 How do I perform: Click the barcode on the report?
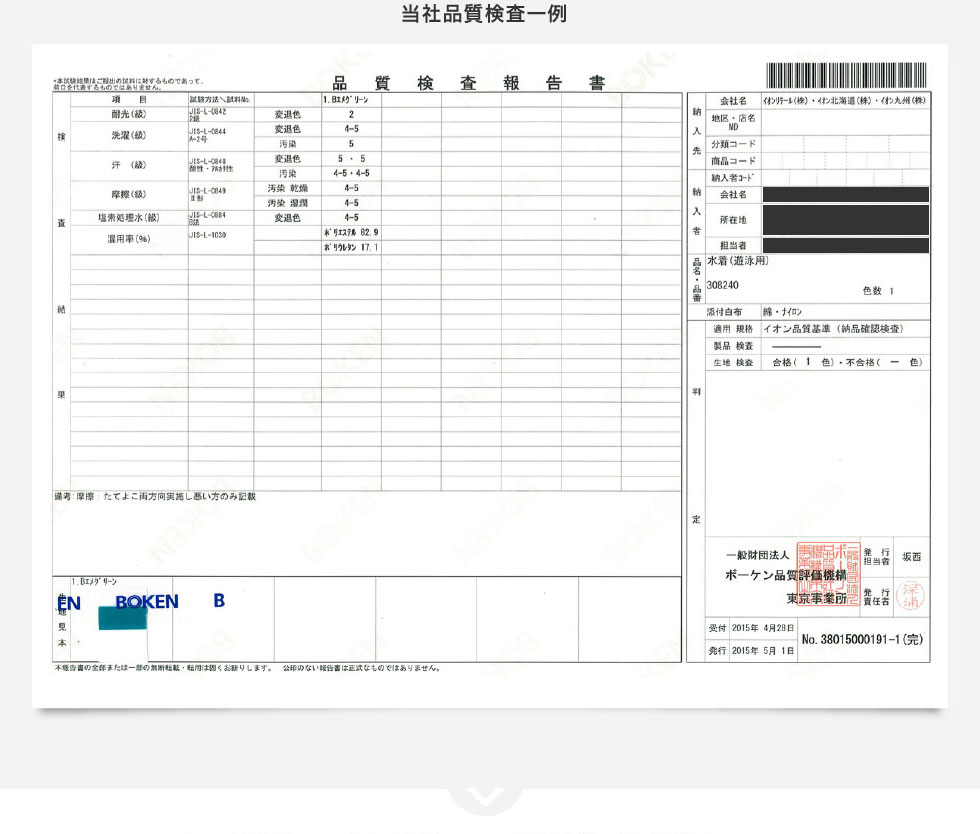[846, 75]
